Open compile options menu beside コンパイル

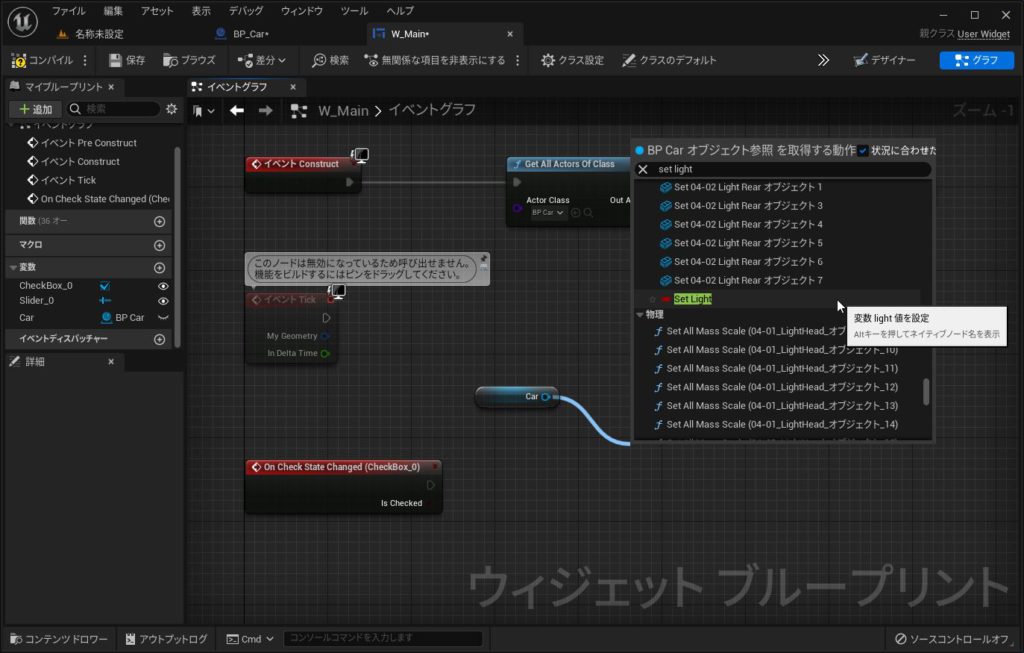click(x=85, y=60)
